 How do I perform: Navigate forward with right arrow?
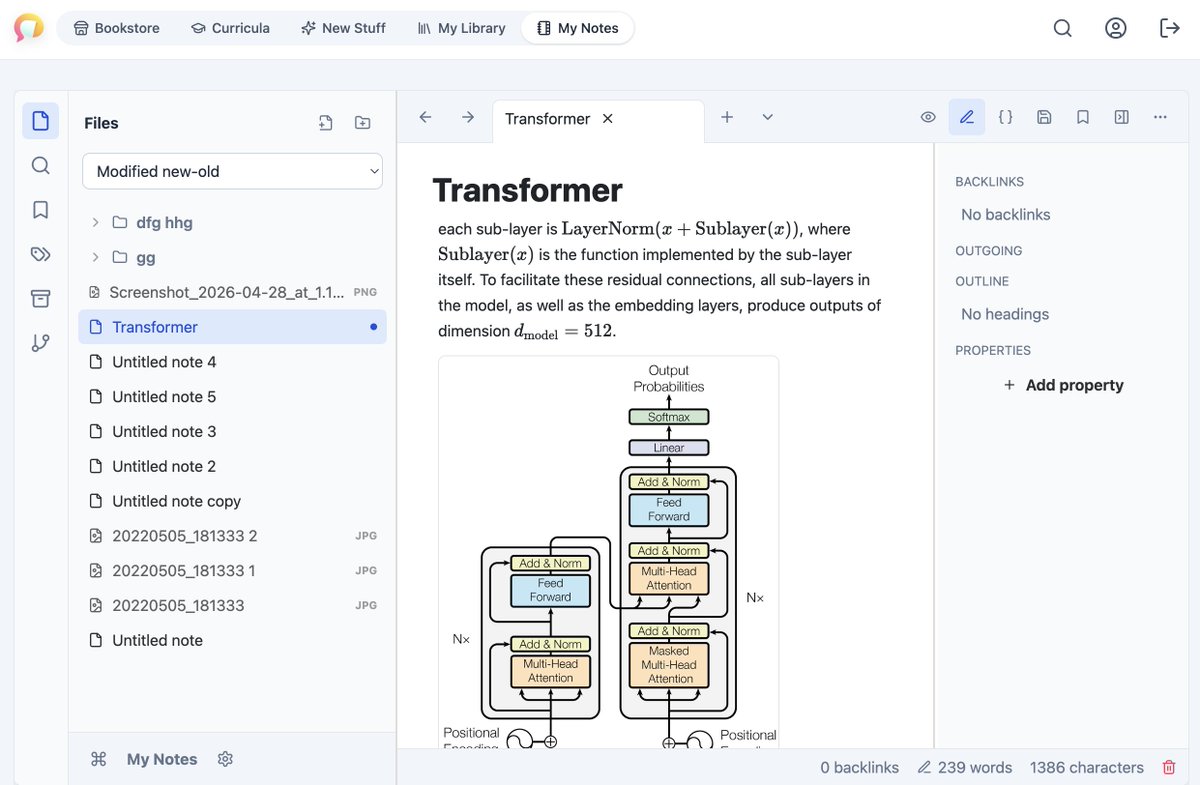click(468, 117)
